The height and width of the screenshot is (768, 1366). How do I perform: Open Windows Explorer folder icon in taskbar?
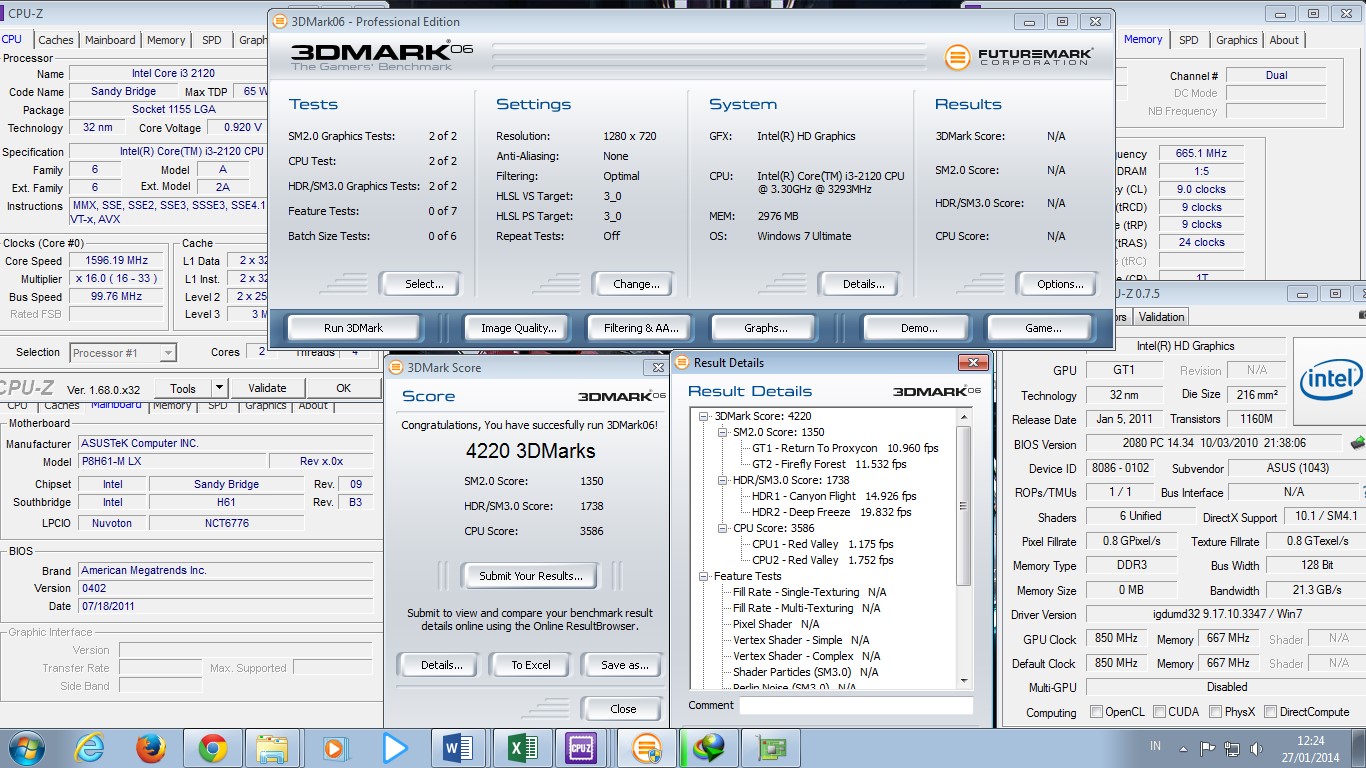[273, 748]
